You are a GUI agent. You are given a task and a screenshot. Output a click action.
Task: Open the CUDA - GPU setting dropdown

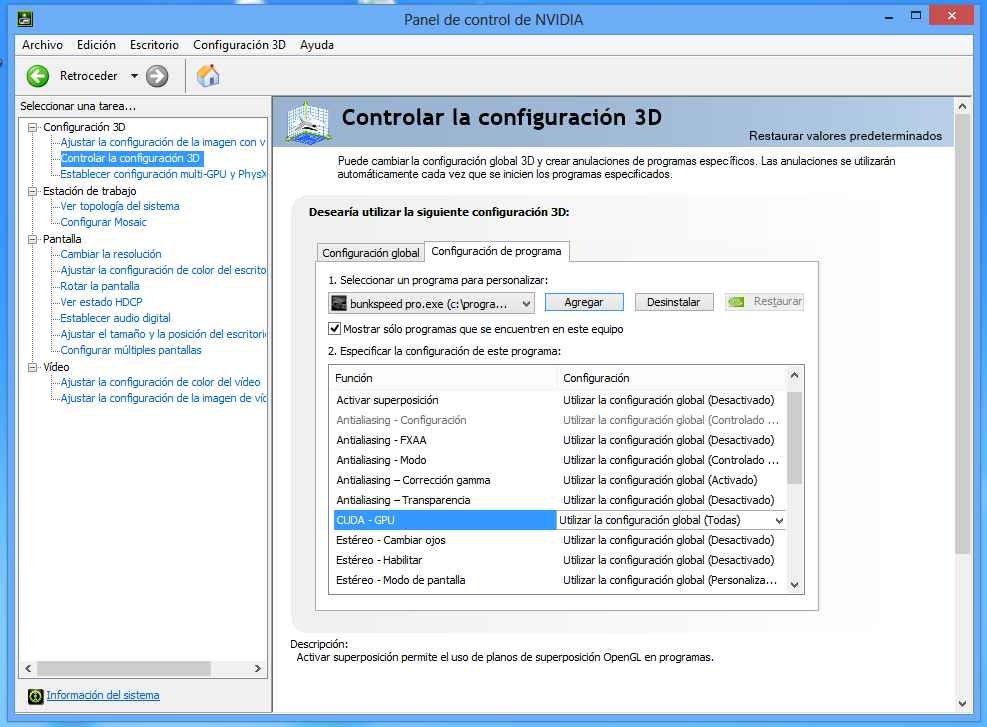pyautogui.click(x=779, y=521)
